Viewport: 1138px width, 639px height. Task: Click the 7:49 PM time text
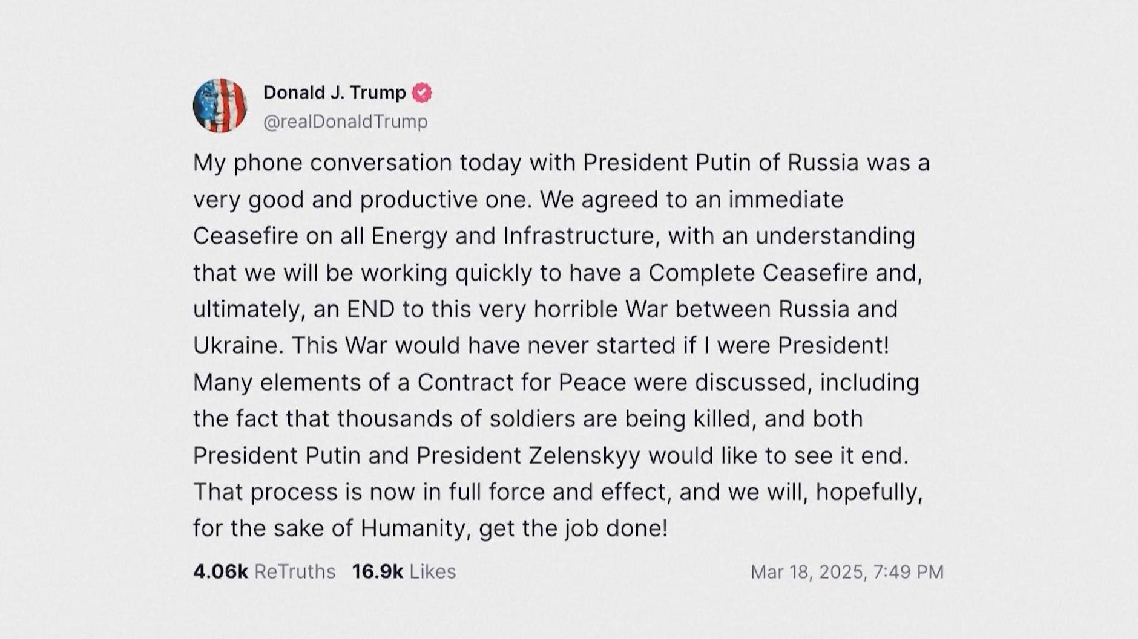point(909,572)
